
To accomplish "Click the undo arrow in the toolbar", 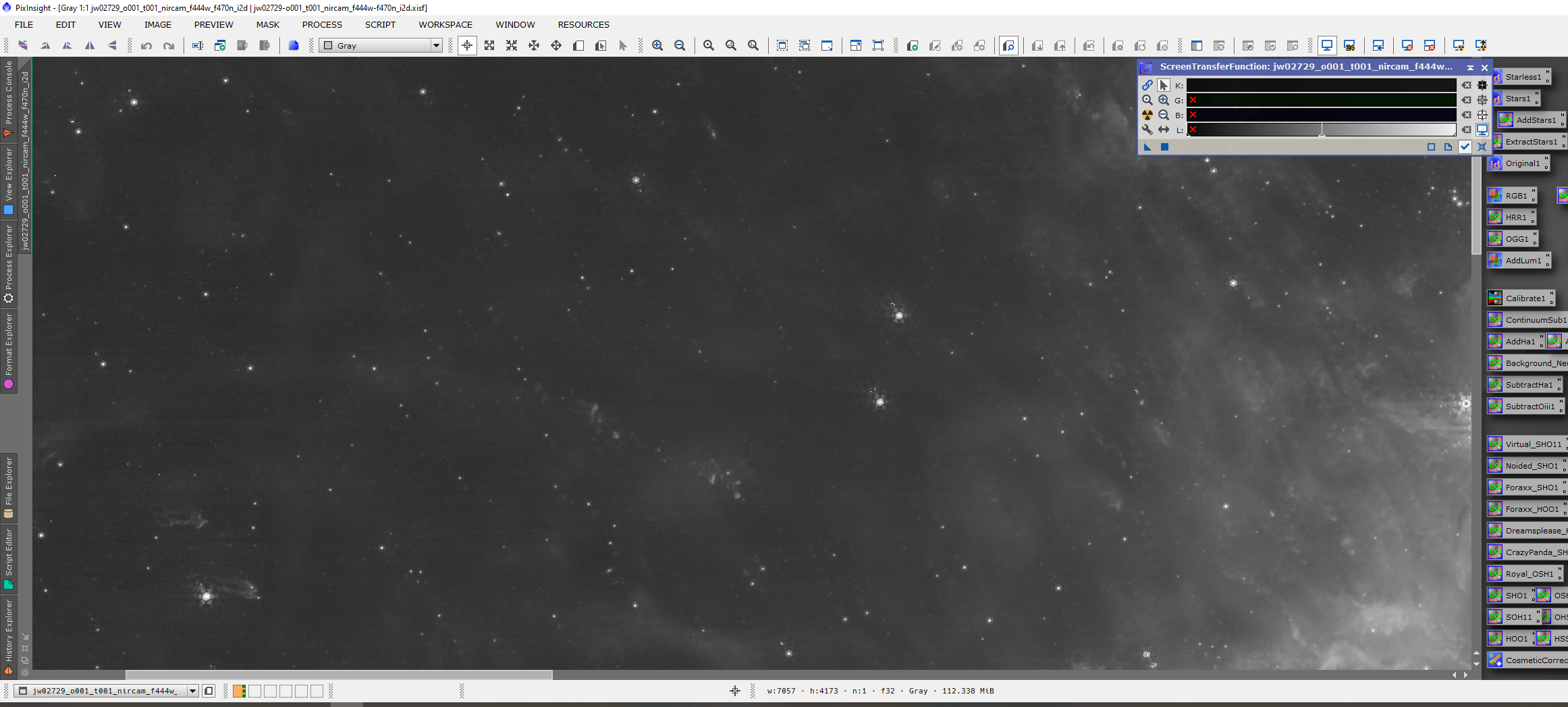I will (x=146, y=46).
